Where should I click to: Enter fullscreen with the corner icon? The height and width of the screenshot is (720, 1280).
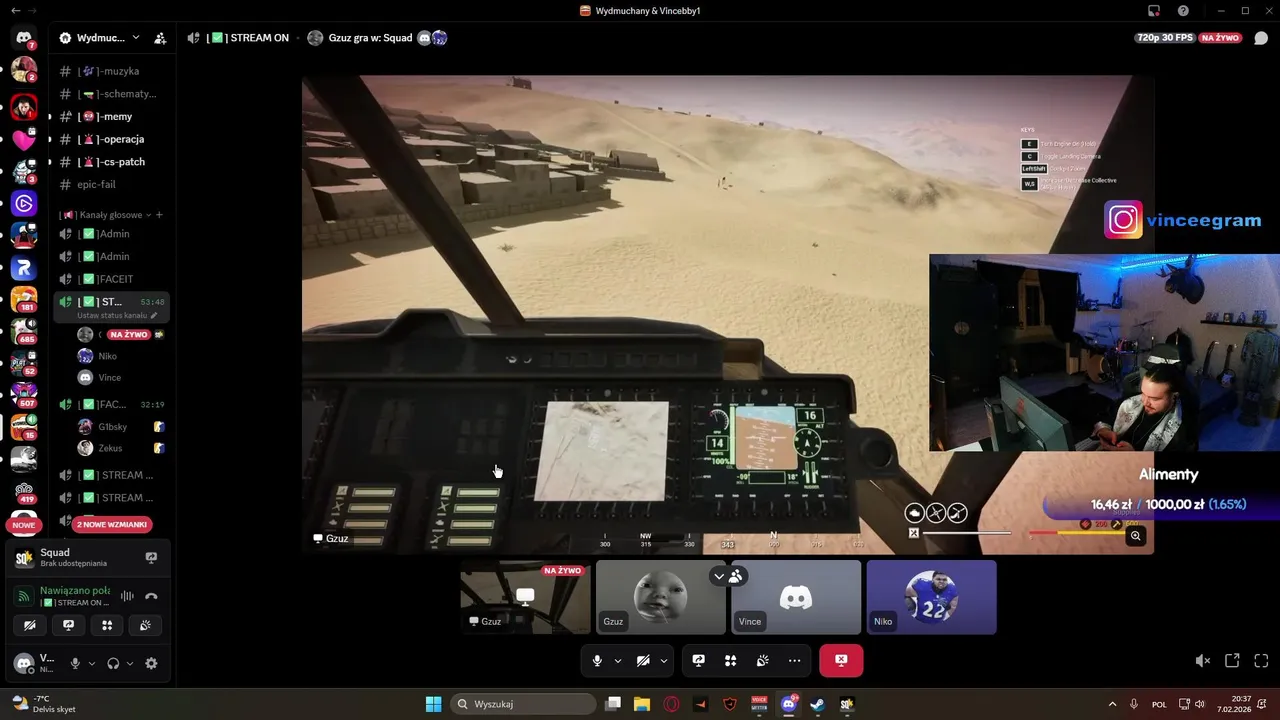[x=1261, y=660]
